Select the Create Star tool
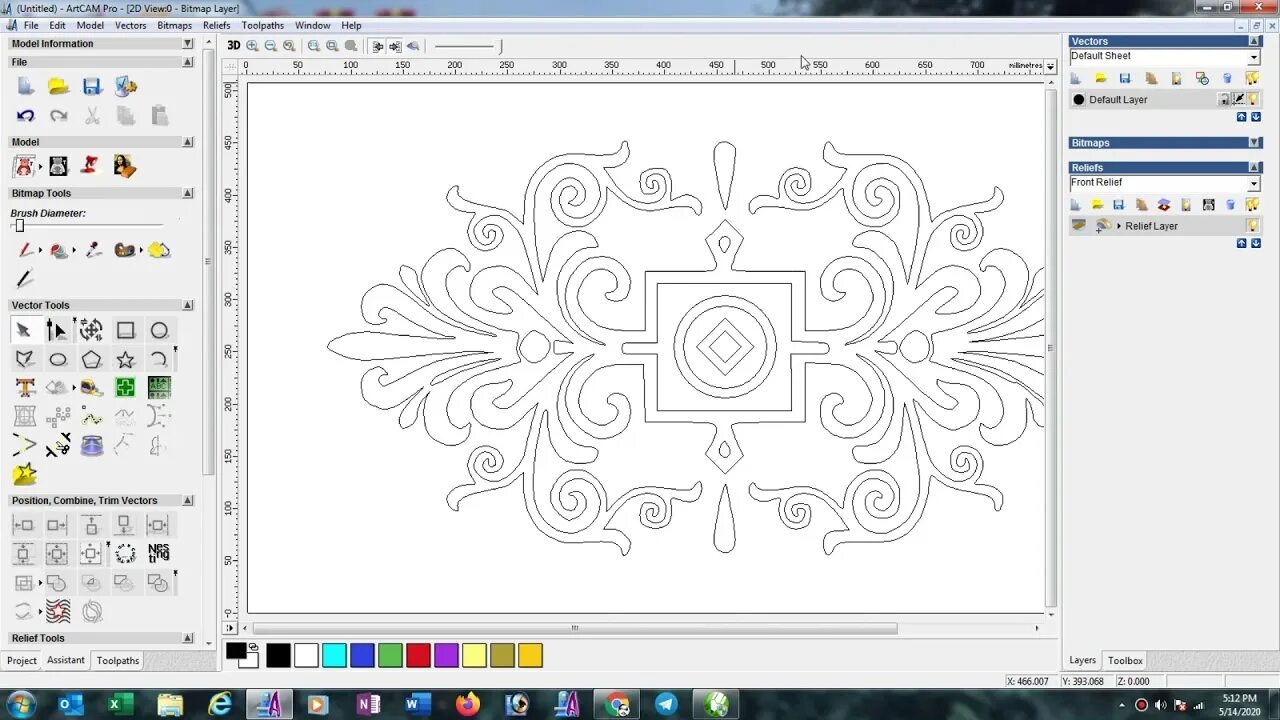The image size is (1280, 720). point(125,359)
